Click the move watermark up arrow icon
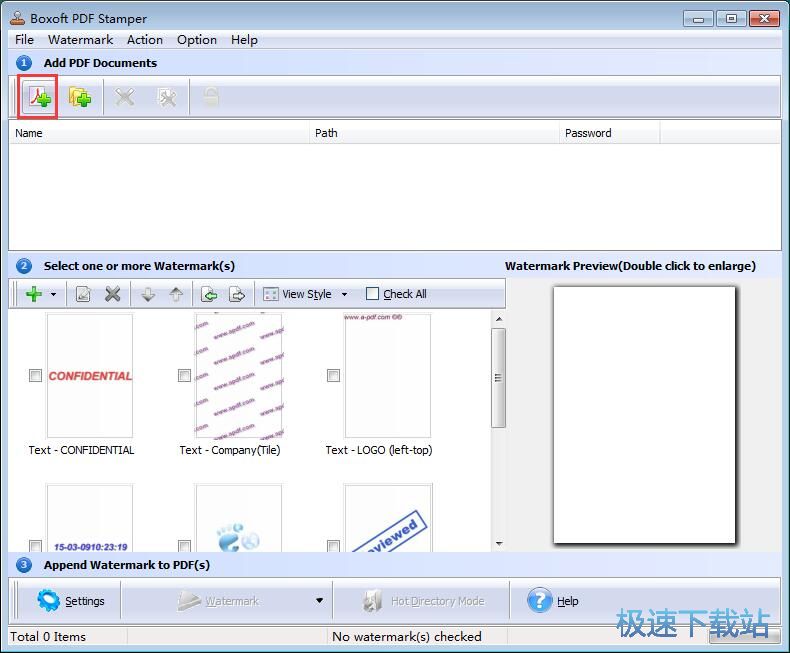The height and width of the screenshot is (653, 790). pyautogui.click(x=176, y=294)
